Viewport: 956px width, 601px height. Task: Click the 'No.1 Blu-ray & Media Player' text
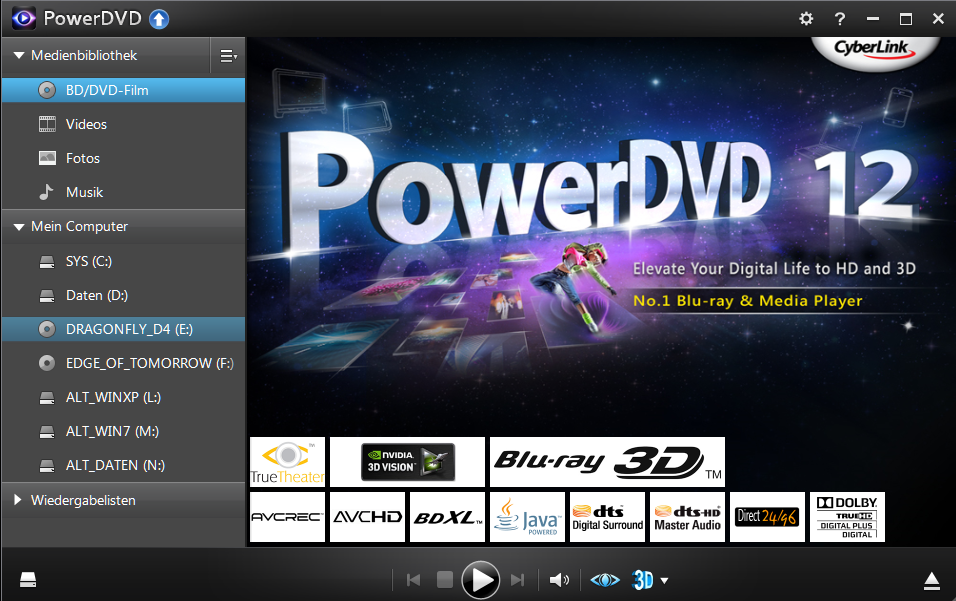click(x=747, y=301)
